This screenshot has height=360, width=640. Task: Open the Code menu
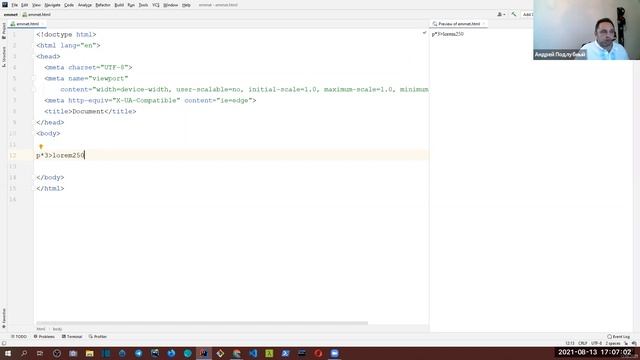point(69,5)
